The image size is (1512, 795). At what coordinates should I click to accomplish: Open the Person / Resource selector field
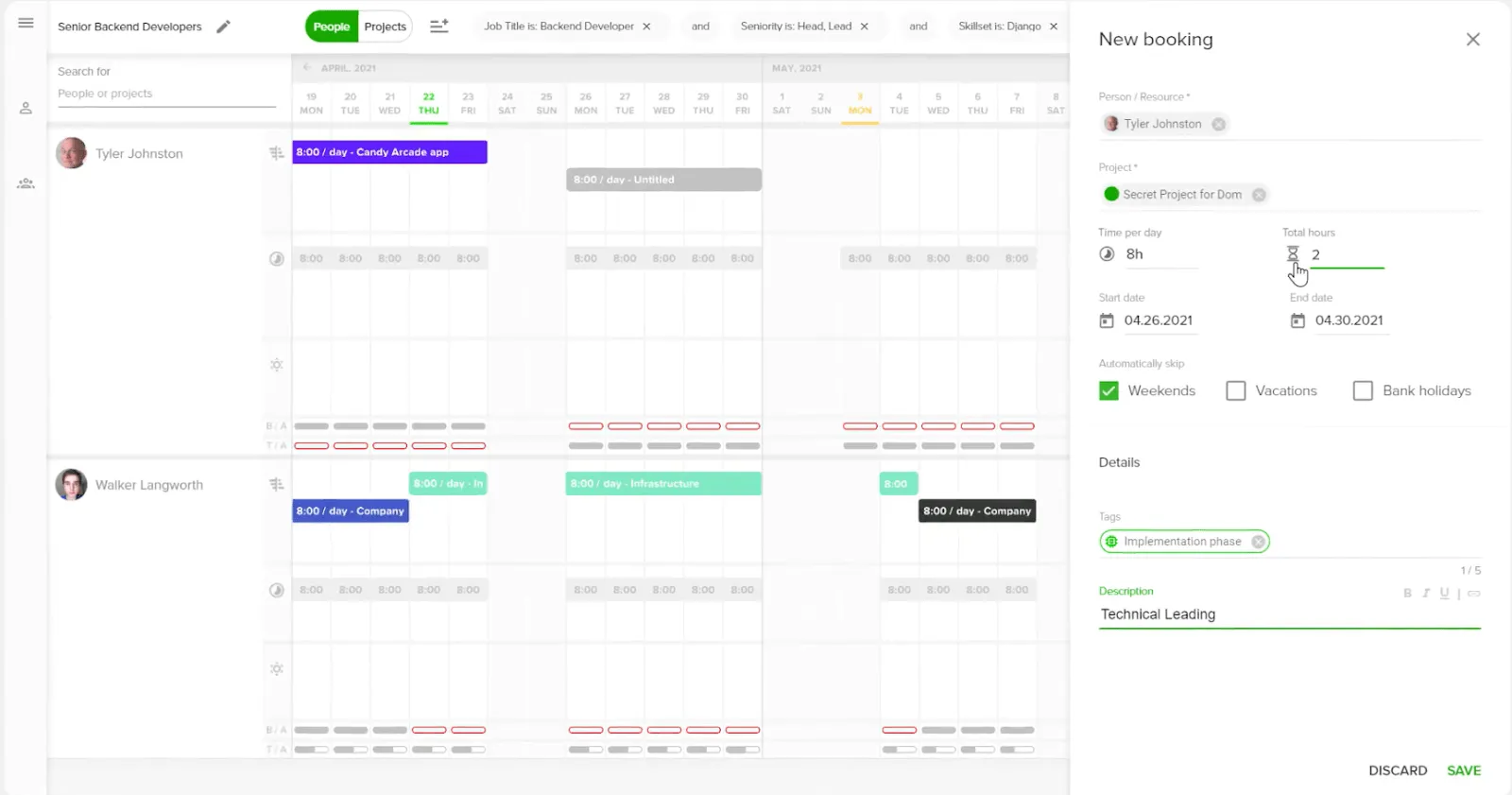pyautogui.click(x=1290, y=124)
